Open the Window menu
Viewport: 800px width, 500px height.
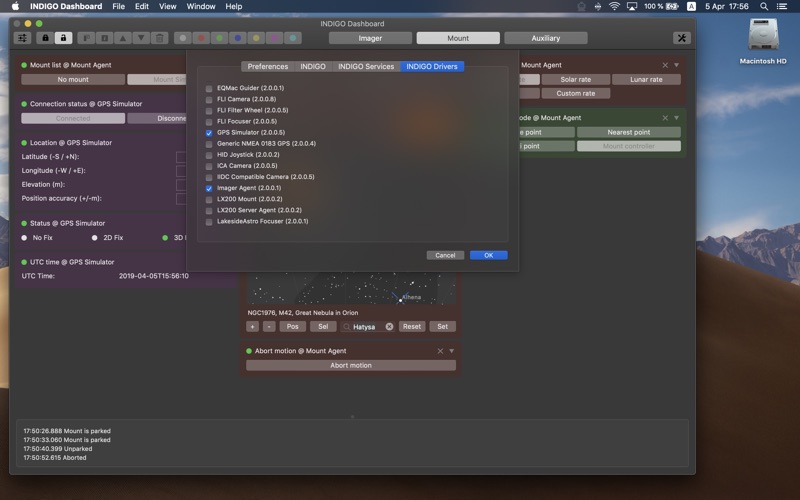tap(201, 6)
